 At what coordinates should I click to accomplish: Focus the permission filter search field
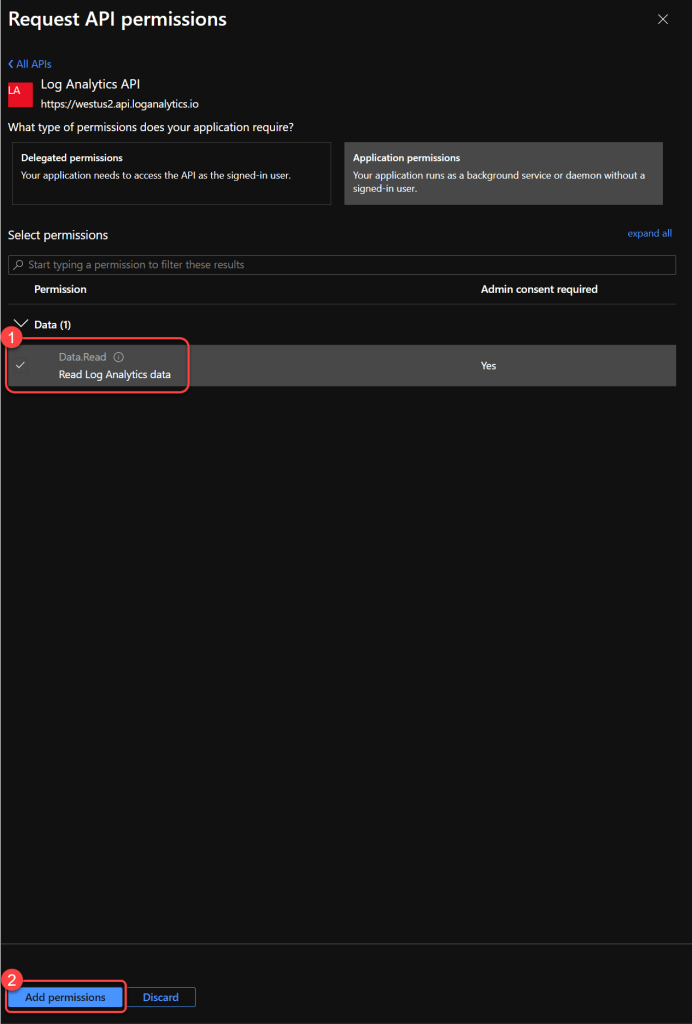tap(340, 265)
